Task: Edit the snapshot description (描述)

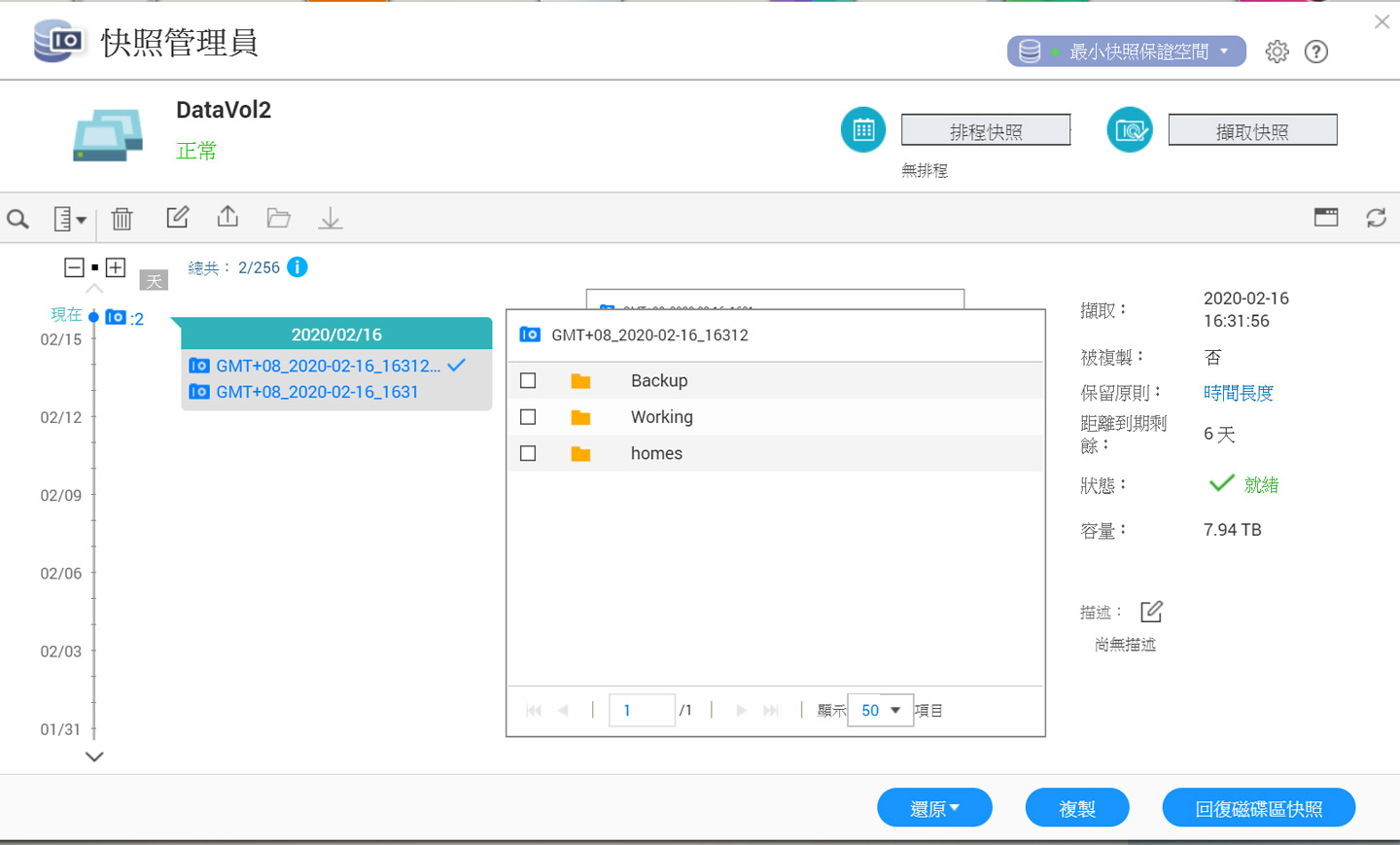Action: (x=1151, y=612)
